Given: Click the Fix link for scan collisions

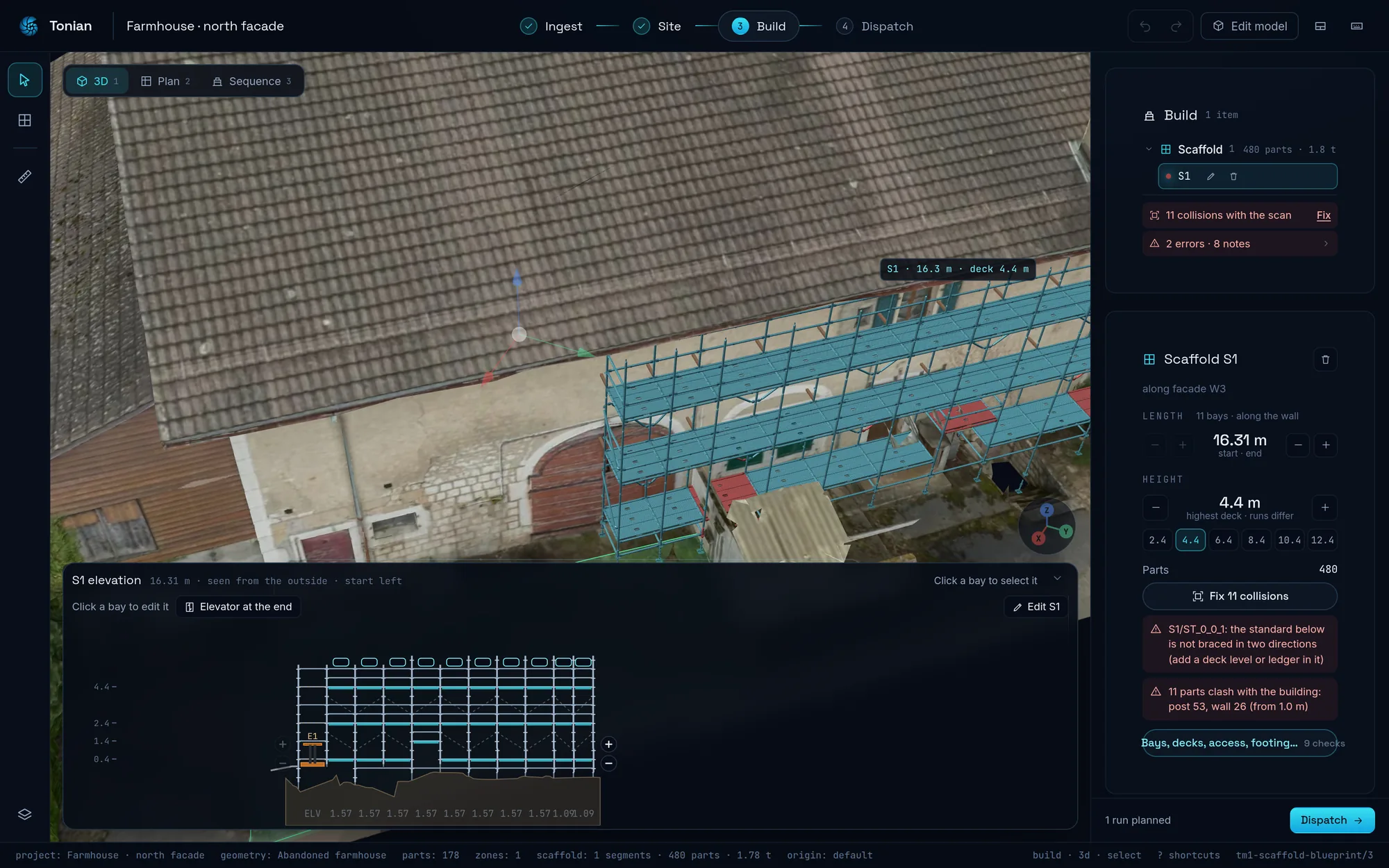Looking at the screenshot, I should [x=1324, y=215].
